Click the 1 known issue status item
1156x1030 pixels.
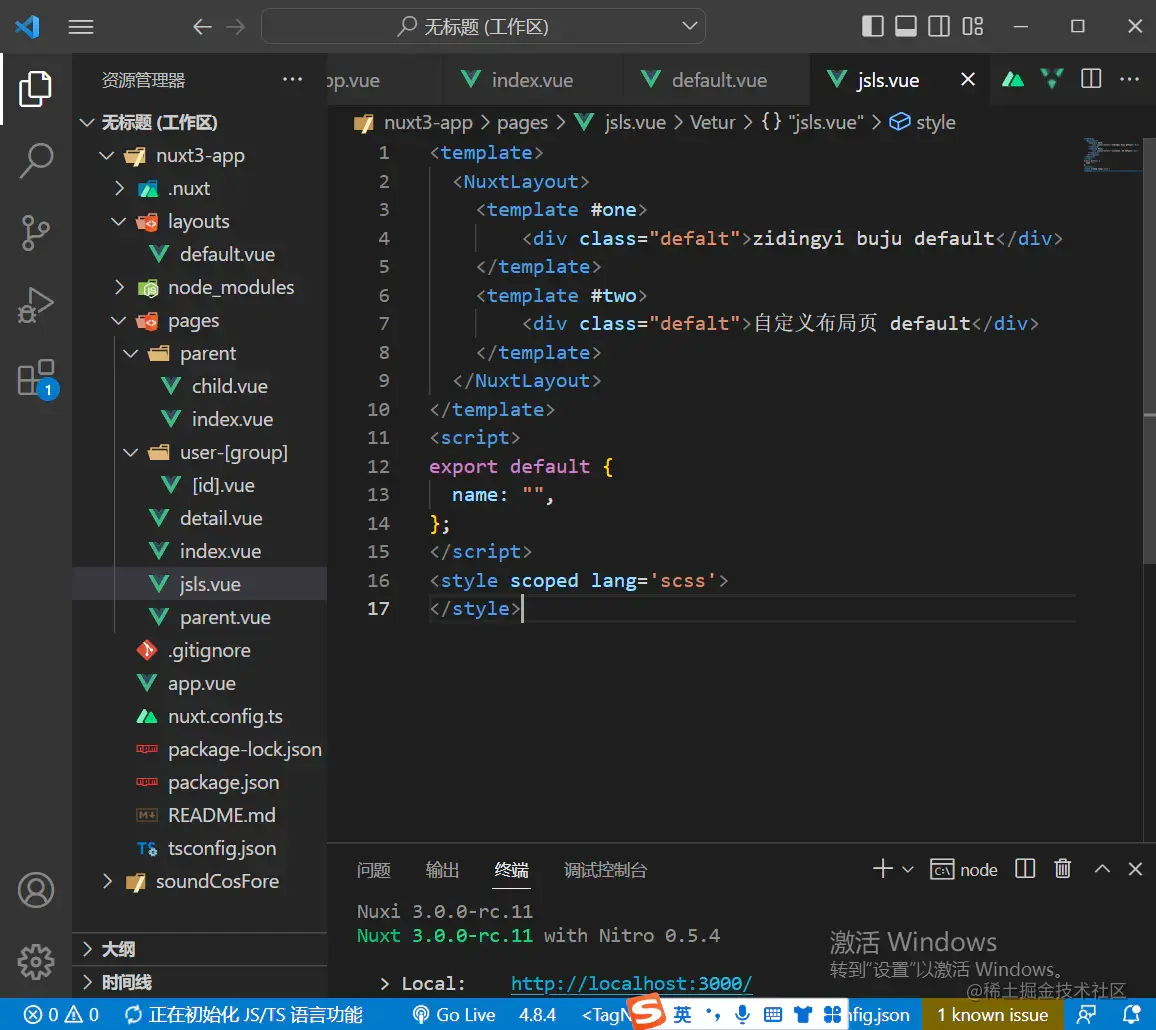coord(992,1015)
